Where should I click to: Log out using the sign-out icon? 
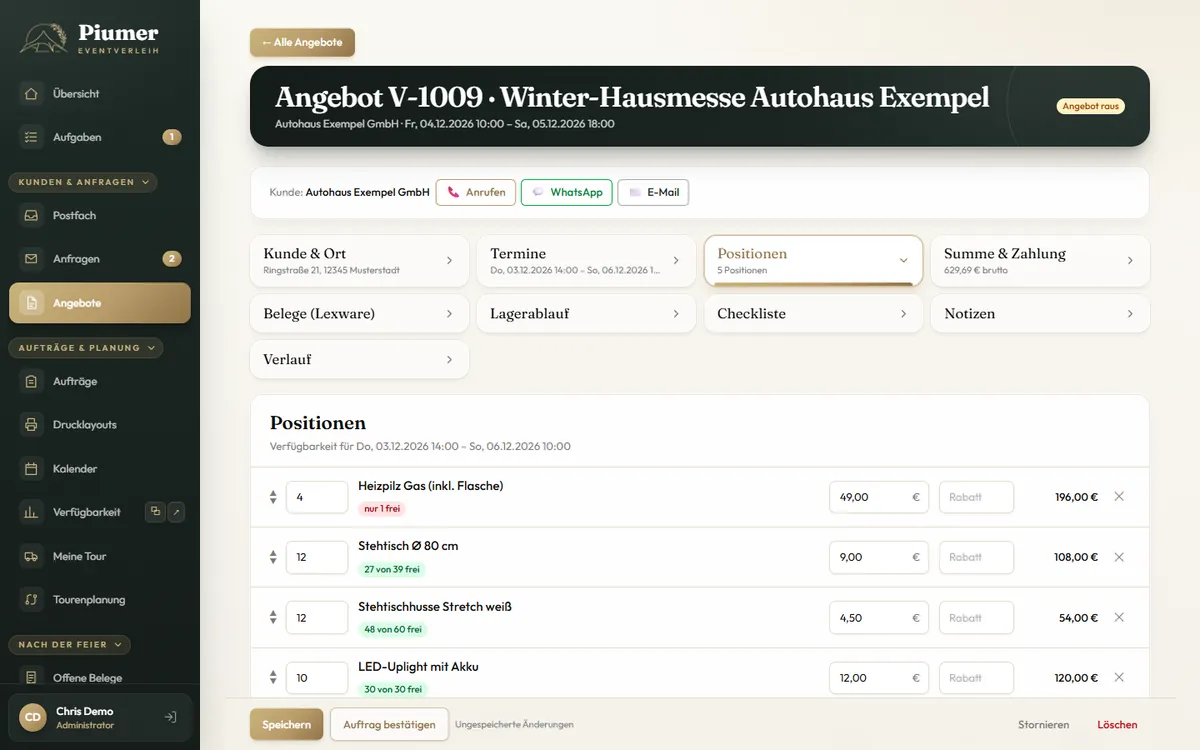click(x=171, y=717)
